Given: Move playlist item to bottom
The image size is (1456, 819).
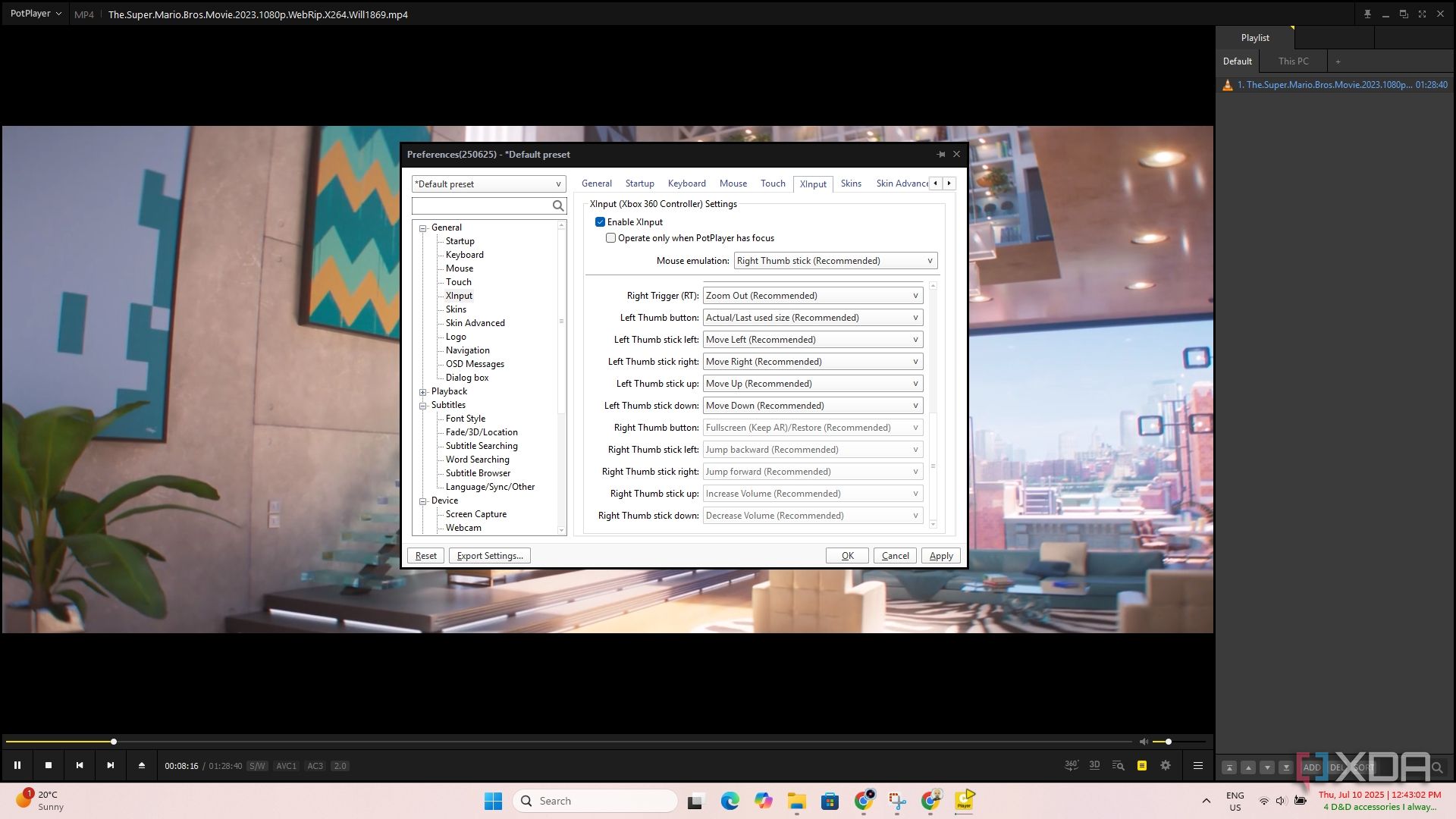Looking at the screenshot, I should (1286, 767).
